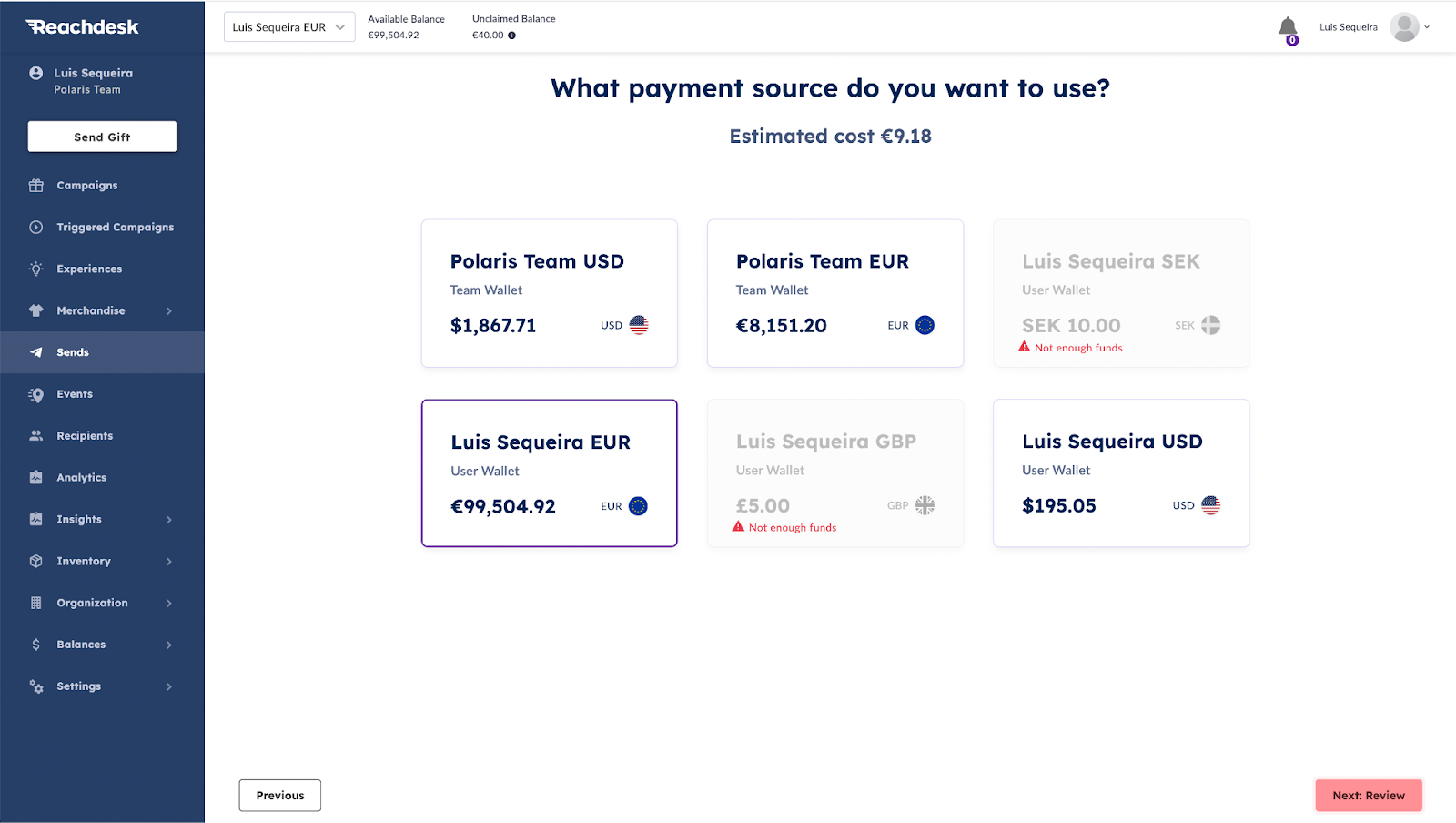Go to Campaigns in the sidebar
1456x823 pixels.
tap(102, 186)
